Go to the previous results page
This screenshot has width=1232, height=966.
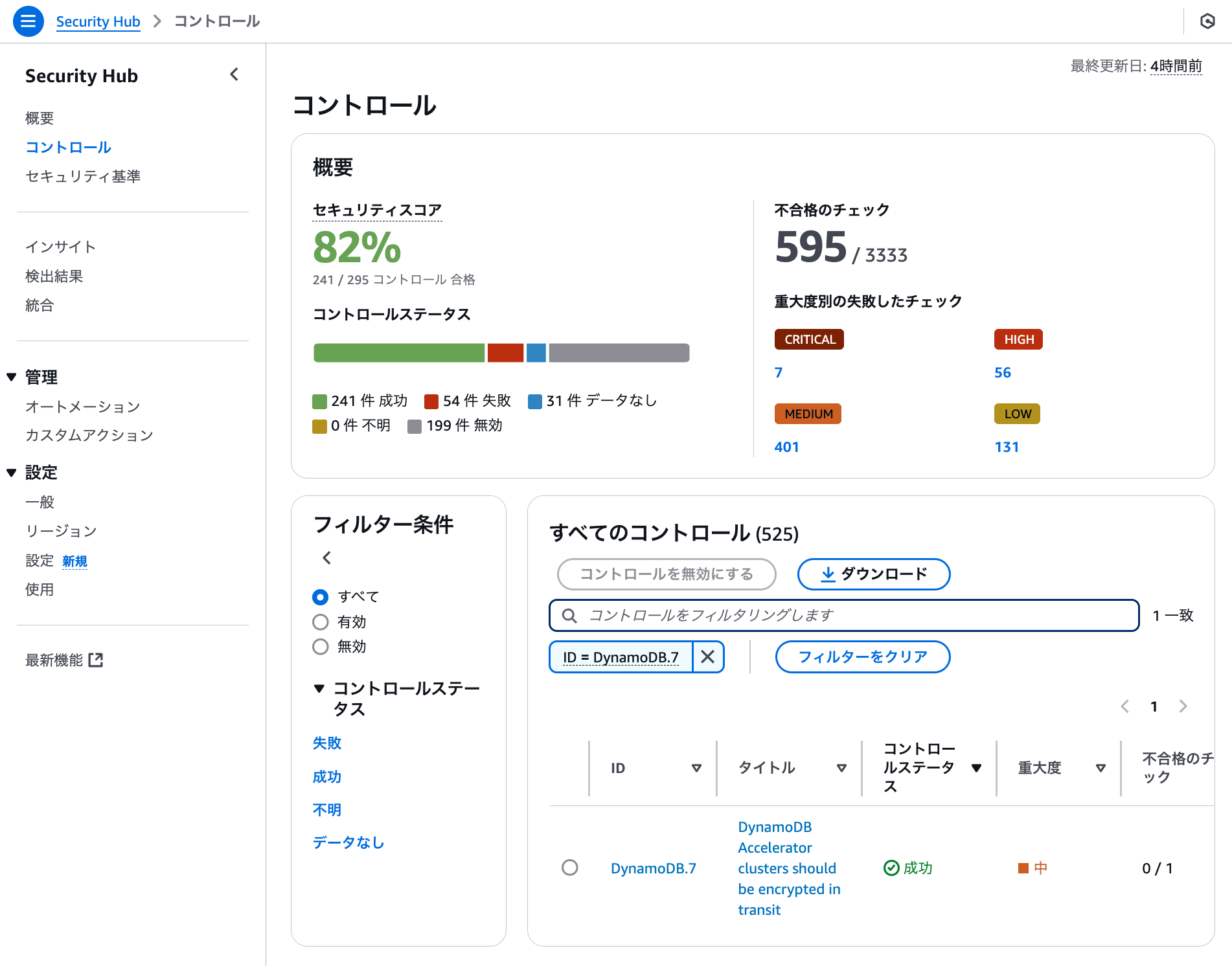point(1125,706)
